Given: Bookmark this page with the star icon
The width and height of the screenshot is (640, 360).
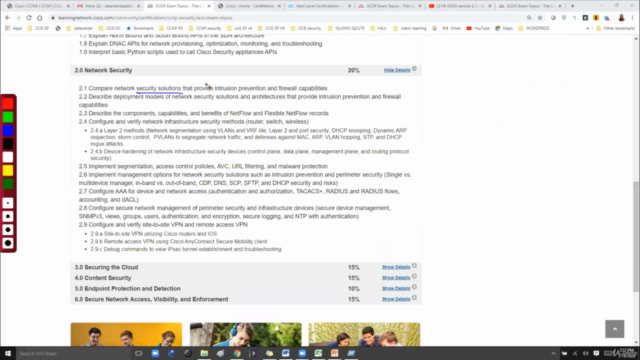Looking at the screenshot, I should coord(540,18).
